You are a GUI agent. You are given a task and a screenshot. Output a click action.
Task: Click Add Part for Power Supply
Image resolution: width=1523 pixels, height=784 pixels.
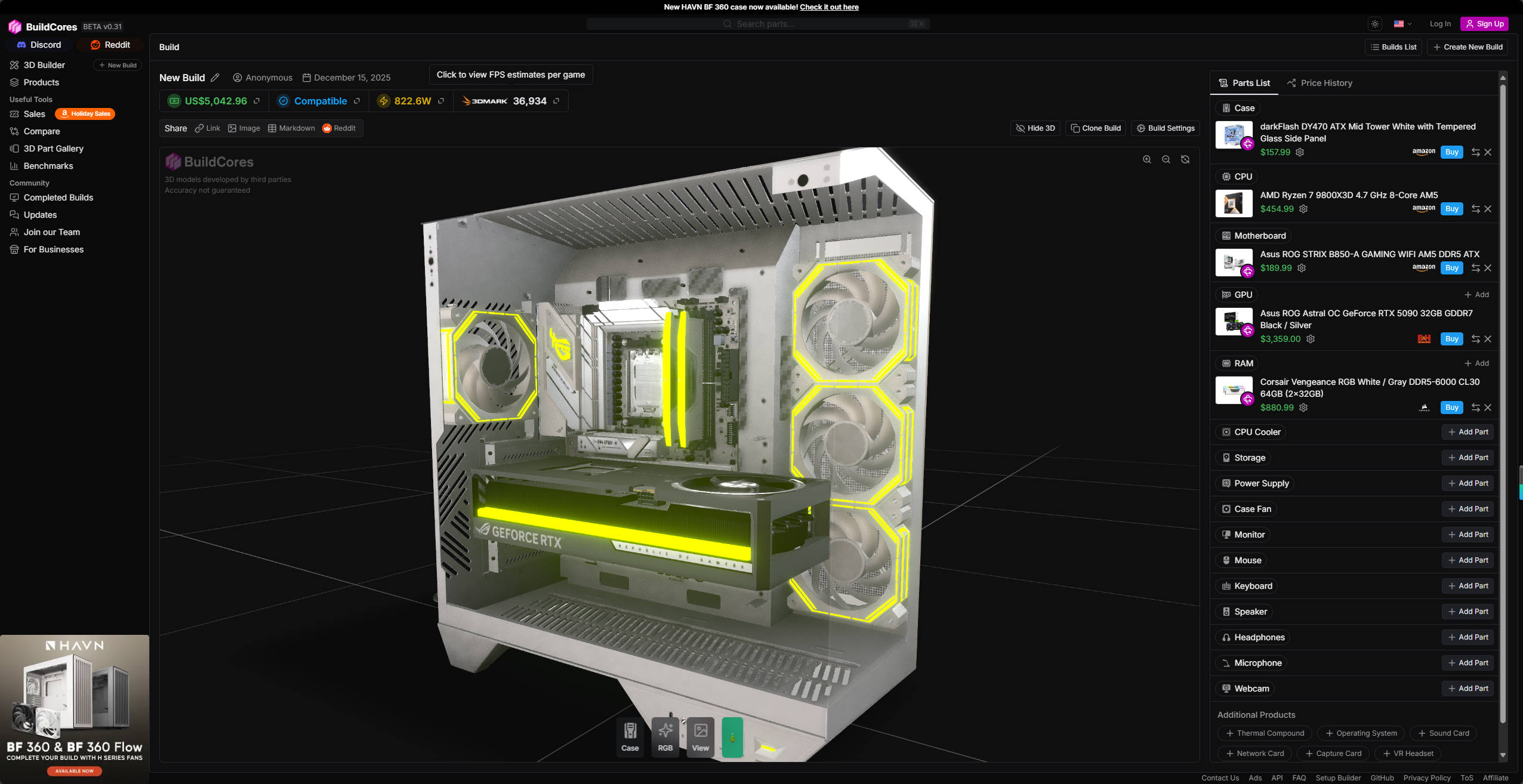coord(1467,483)
